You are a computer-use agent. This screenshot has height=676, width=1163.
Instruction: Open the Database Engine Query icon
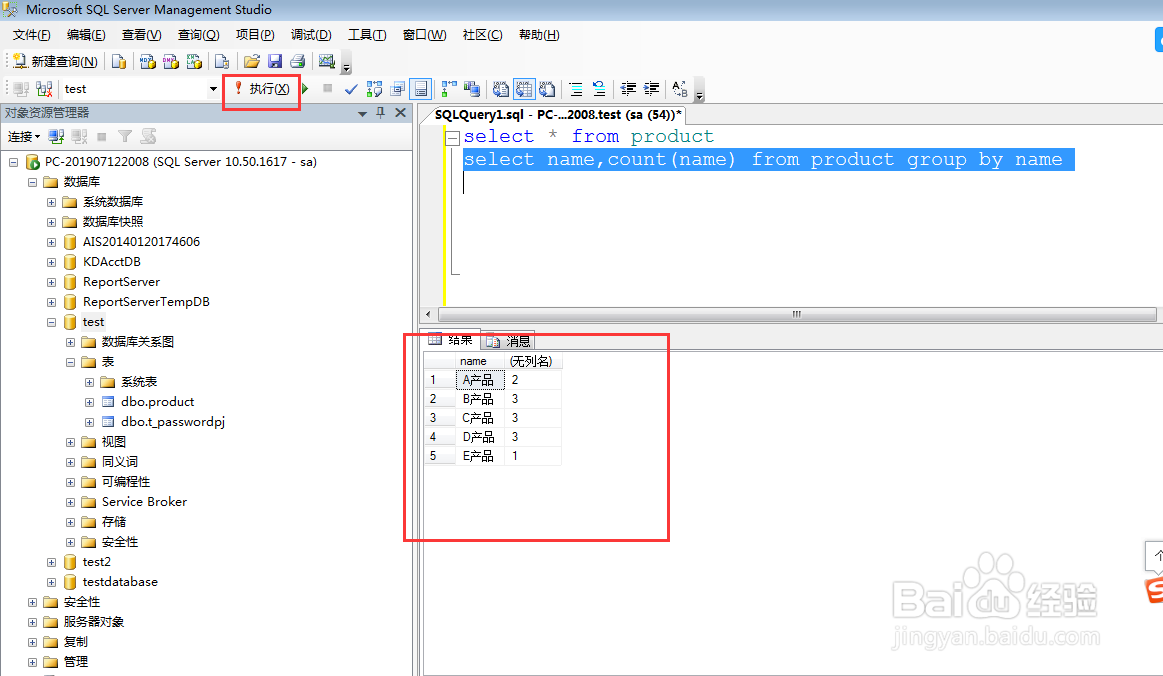click(x=119, y=62)
